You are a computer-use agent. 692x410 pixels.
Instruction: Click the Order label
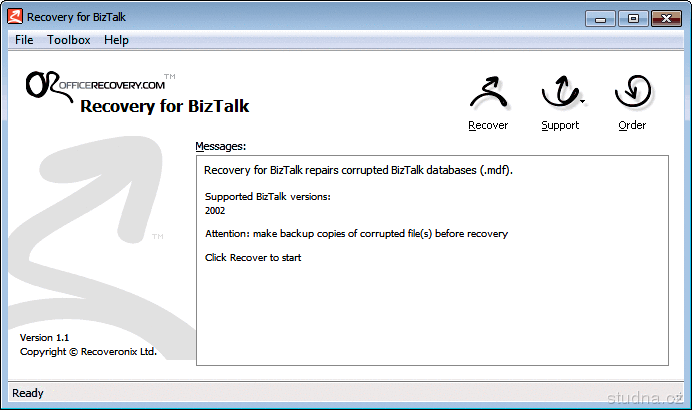point(632,125)
